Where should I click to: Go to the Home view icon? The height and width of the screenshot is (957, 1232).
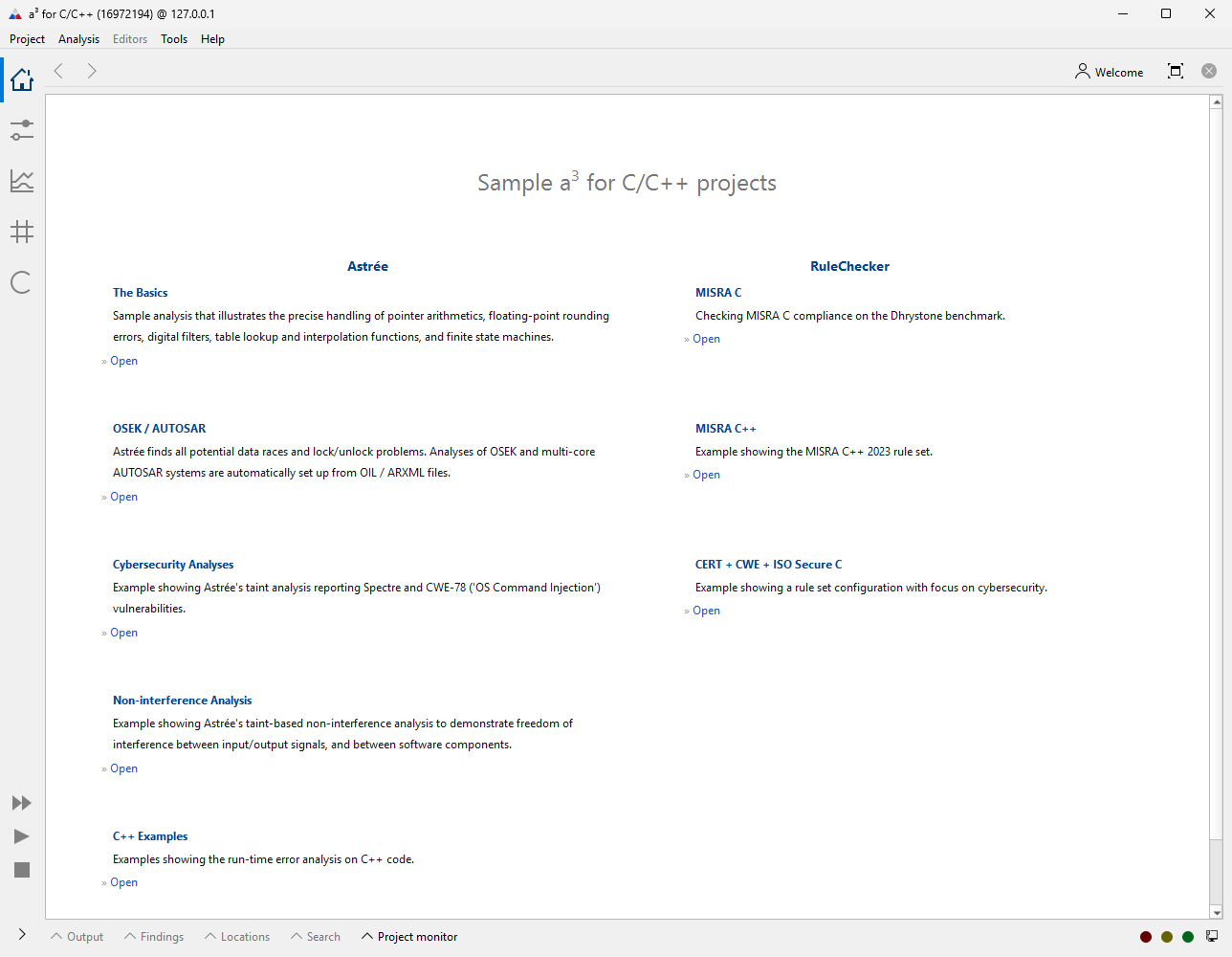point(22,79)
